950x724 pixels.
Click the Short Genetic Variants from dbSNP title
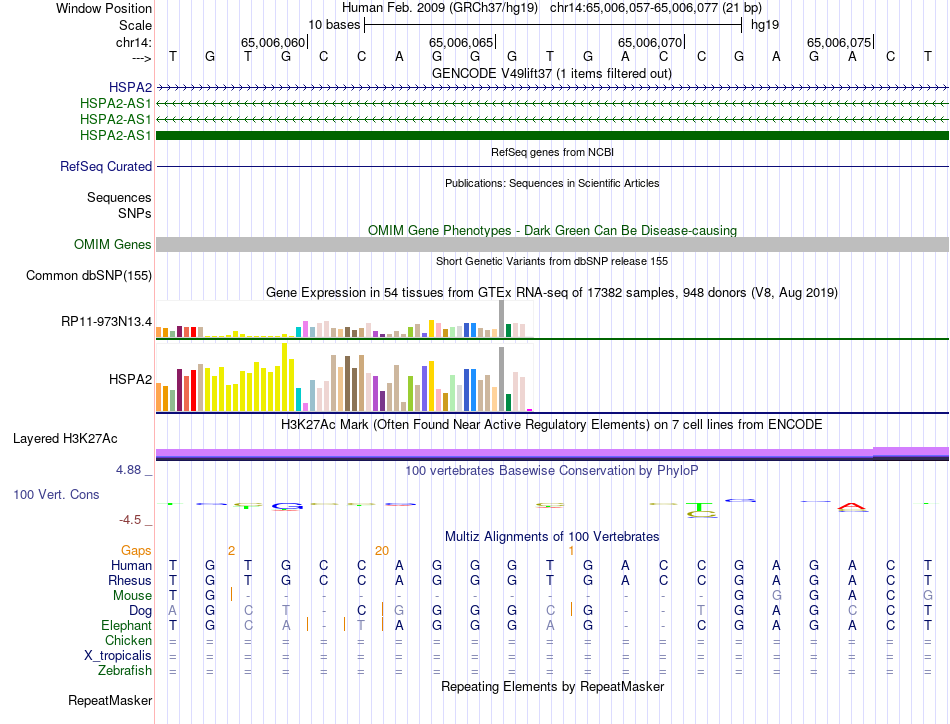(x=552, y=261)
